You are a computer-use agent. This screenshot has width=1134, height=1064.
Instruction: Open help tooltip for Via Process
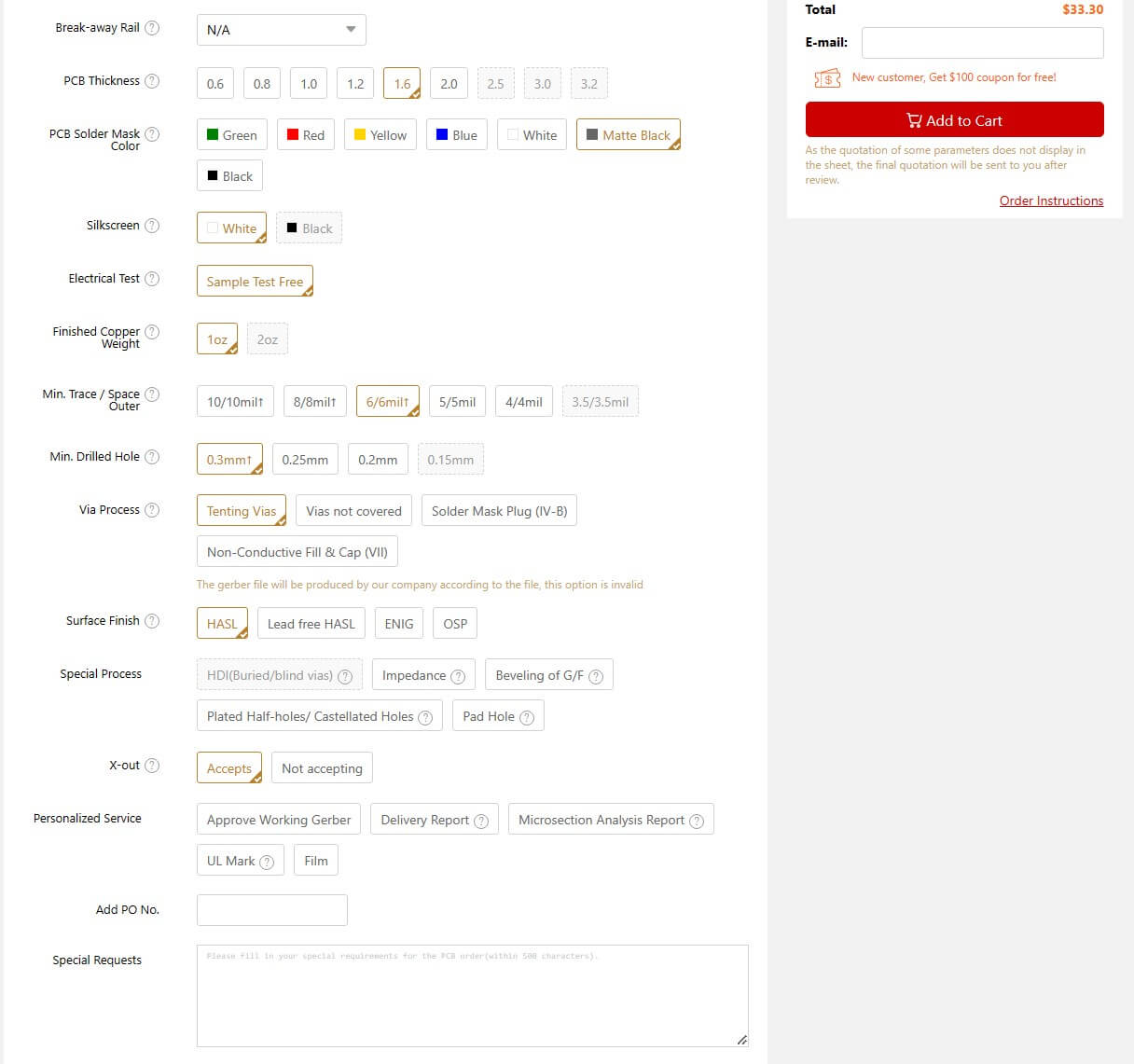pyautogui.click(x=152, y=510)
